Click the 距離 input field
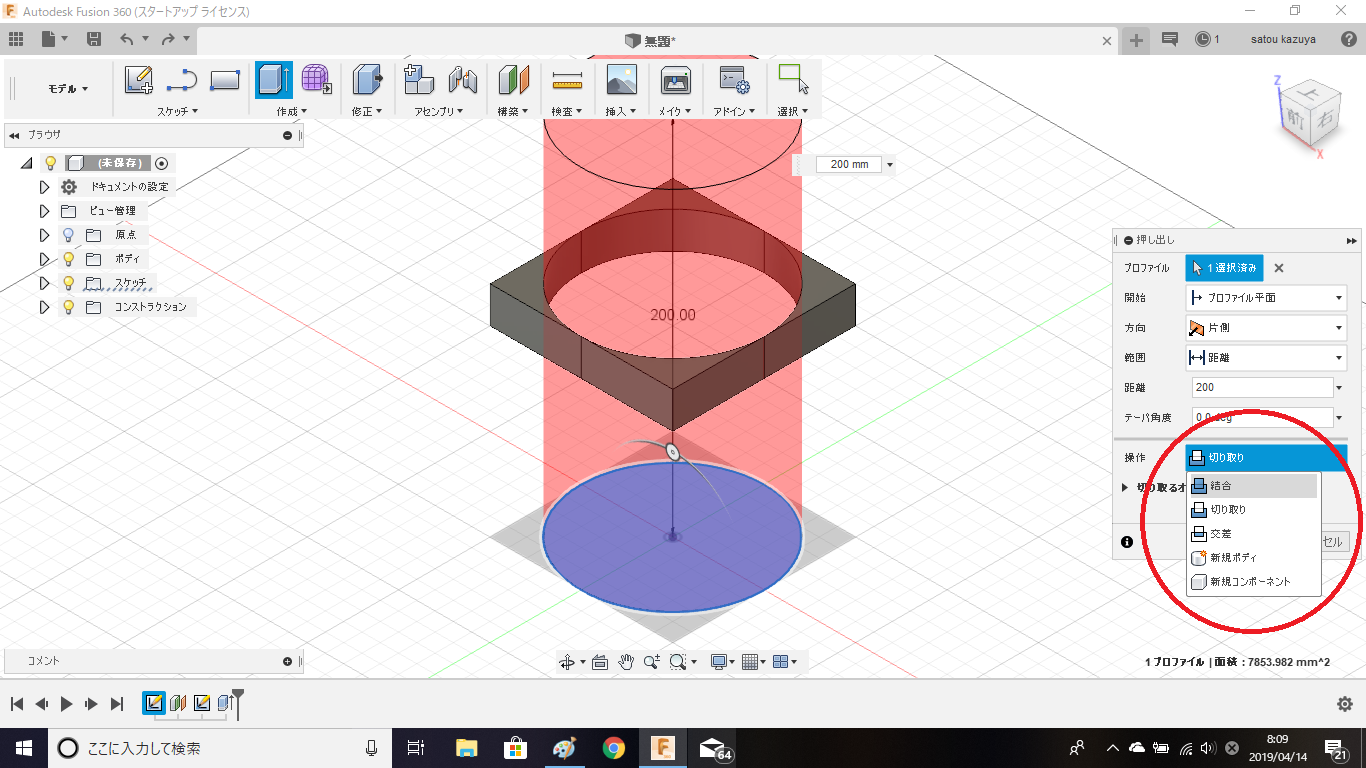 (x=1262, y=387)
